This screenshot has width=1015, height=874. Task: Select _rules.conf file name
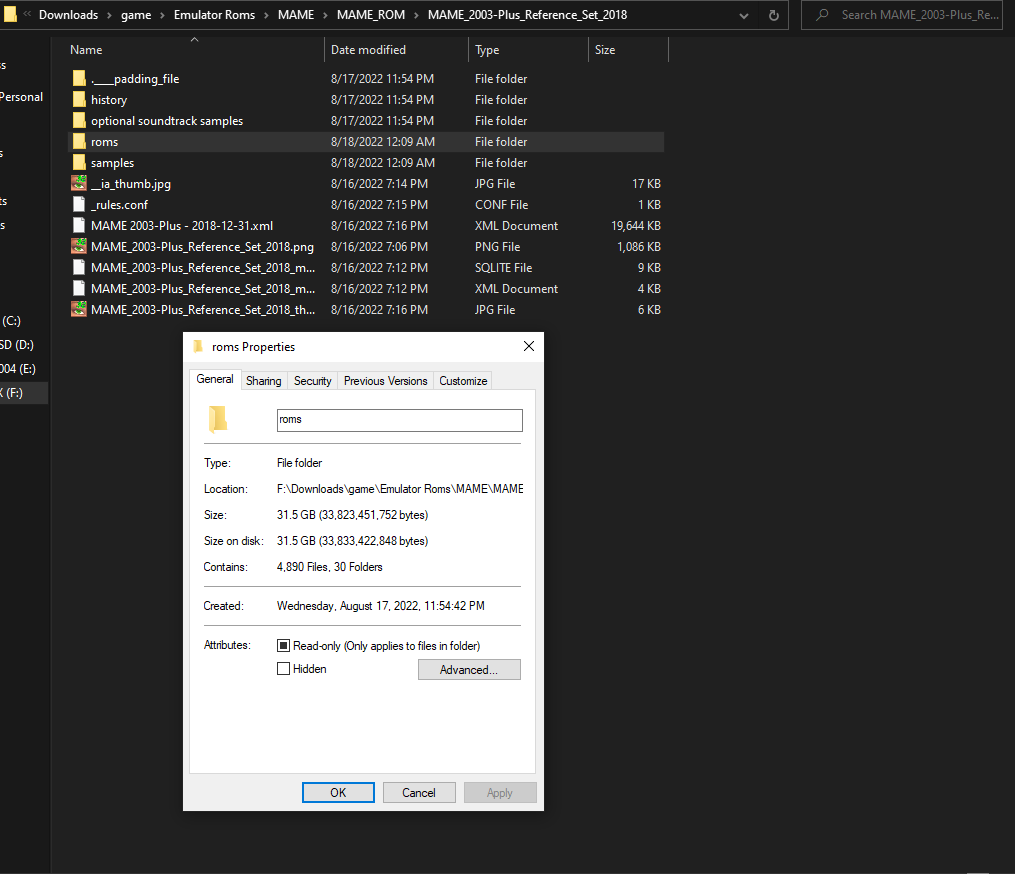[x=119, y=205]
